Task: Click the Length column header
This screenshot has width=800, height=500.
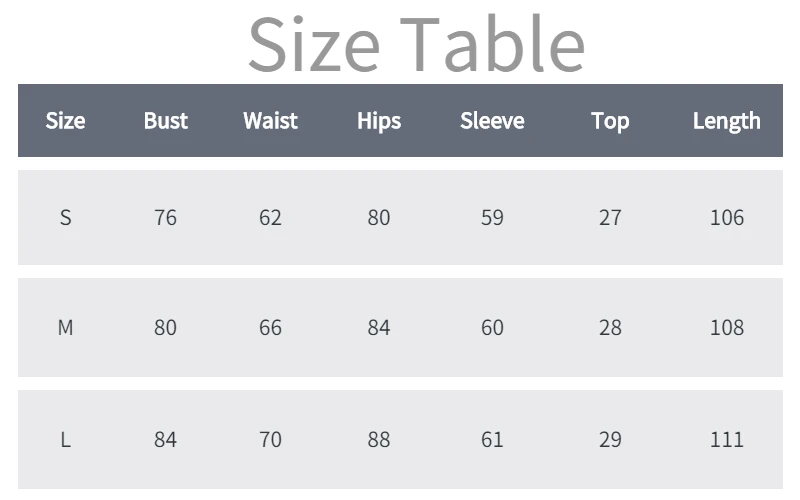Action: tap(727, 121)
